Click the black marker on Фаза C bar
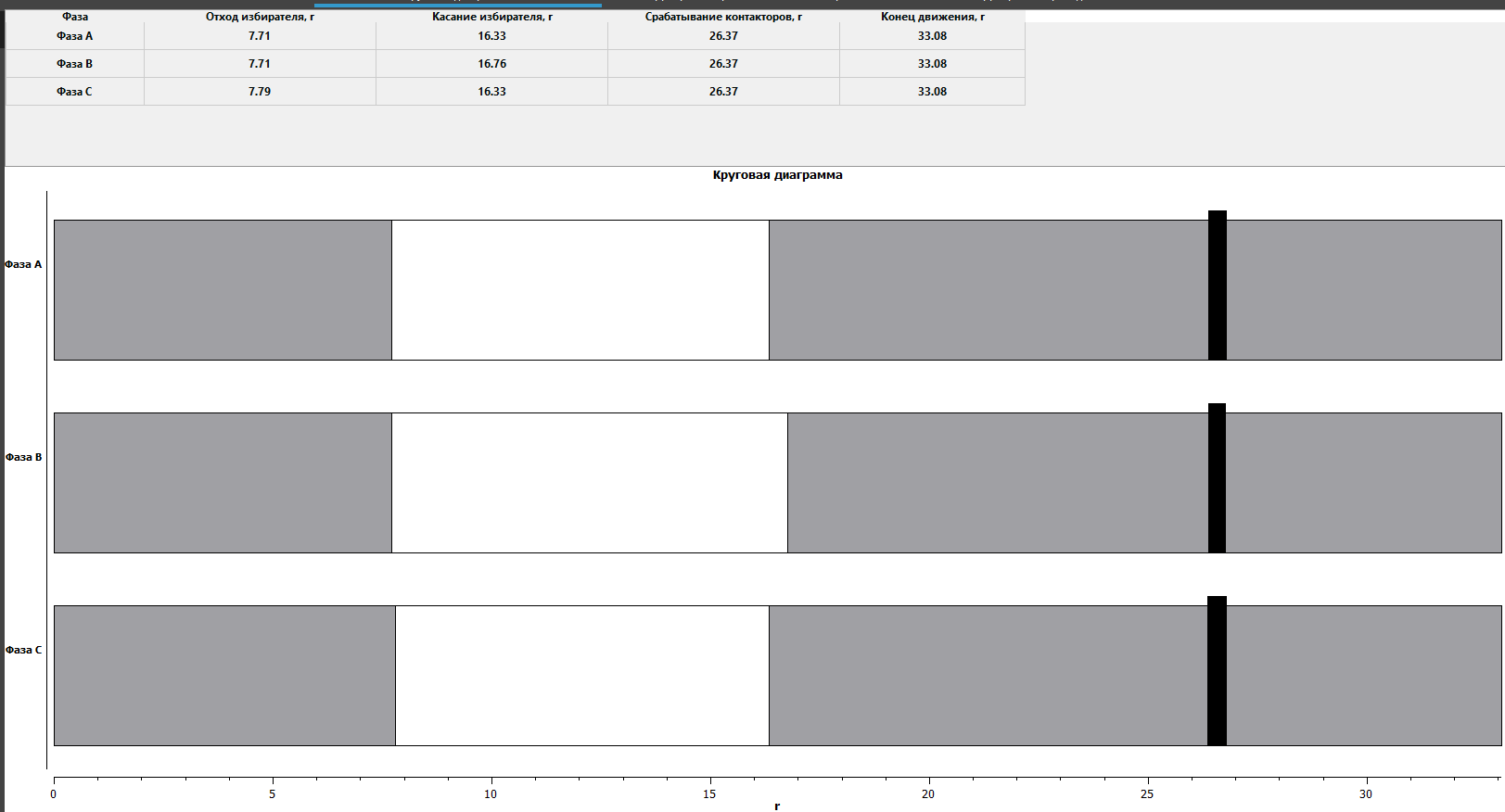Viewport: 1505px width, 812px height. click(x=1217, y=671)
